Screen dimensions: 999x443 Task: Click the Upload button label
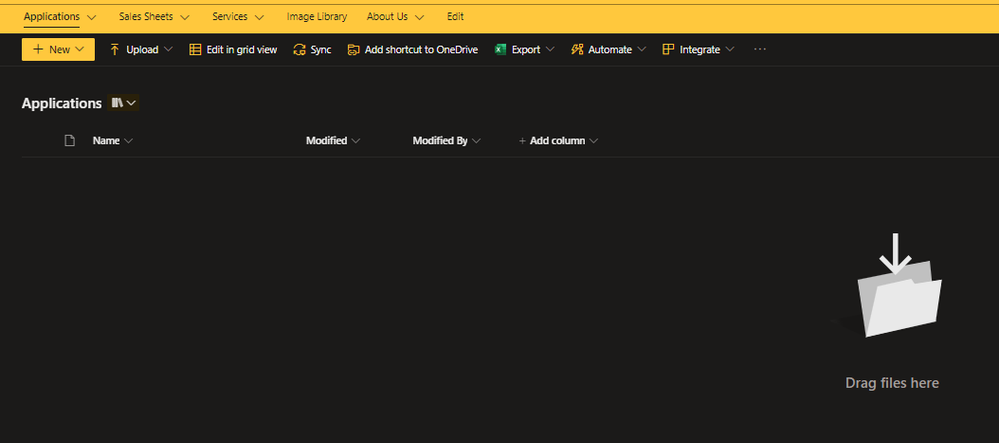(x=142, y=49)
